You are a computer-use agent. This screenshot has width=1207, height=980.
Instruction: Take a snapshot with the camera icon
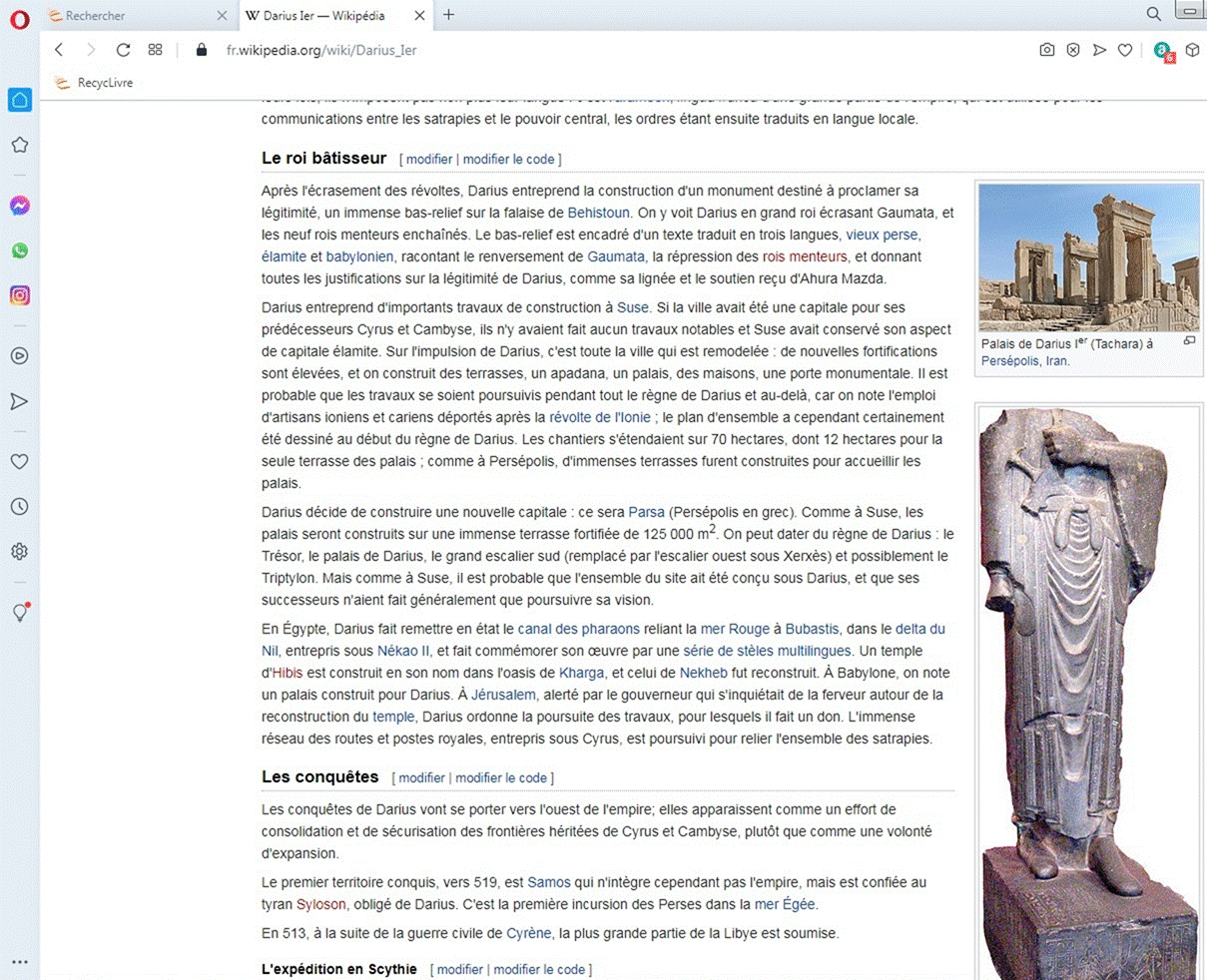[x=1047, y=50]
